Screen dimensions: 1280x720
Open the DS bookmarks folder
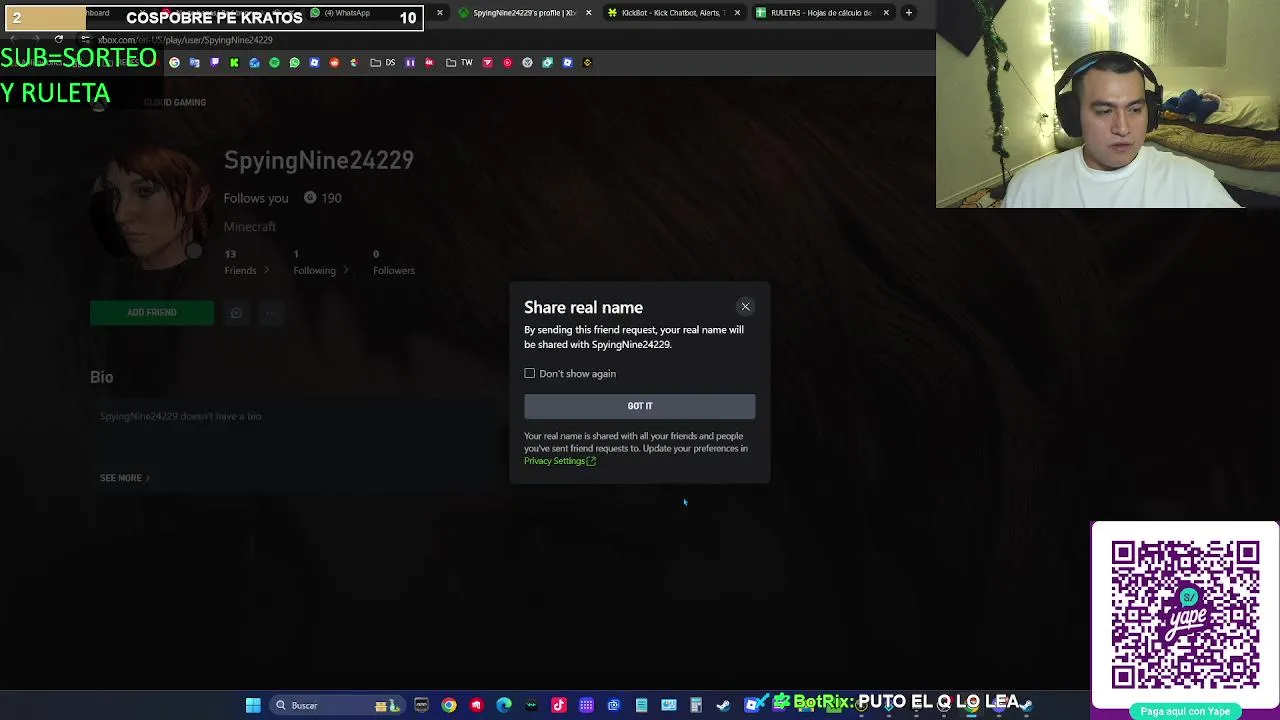pos(383,63)
